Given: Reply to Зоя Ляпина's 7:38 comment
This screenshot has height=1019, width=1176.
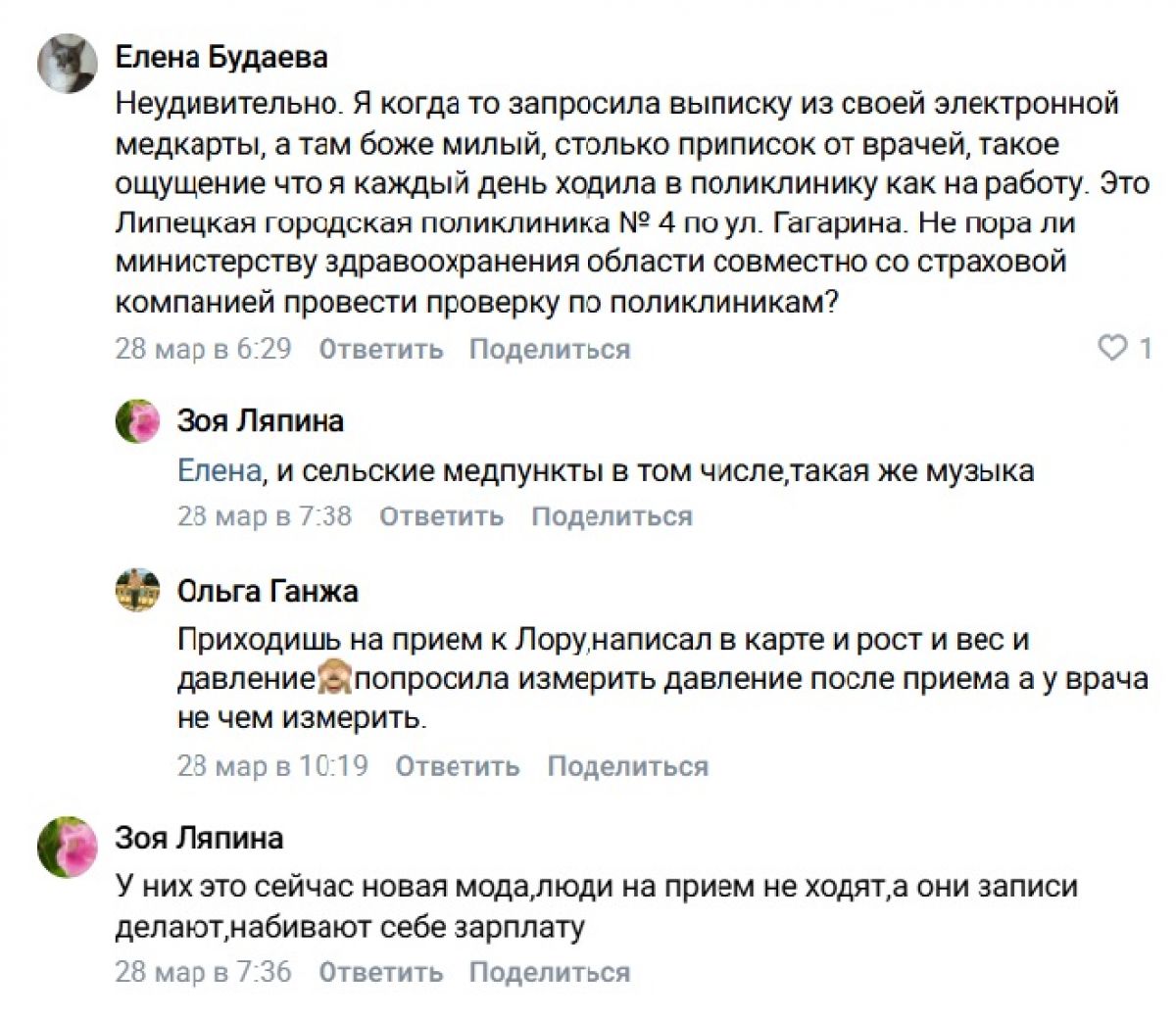Looking at the screenshot, I should [x=441, y=516].
